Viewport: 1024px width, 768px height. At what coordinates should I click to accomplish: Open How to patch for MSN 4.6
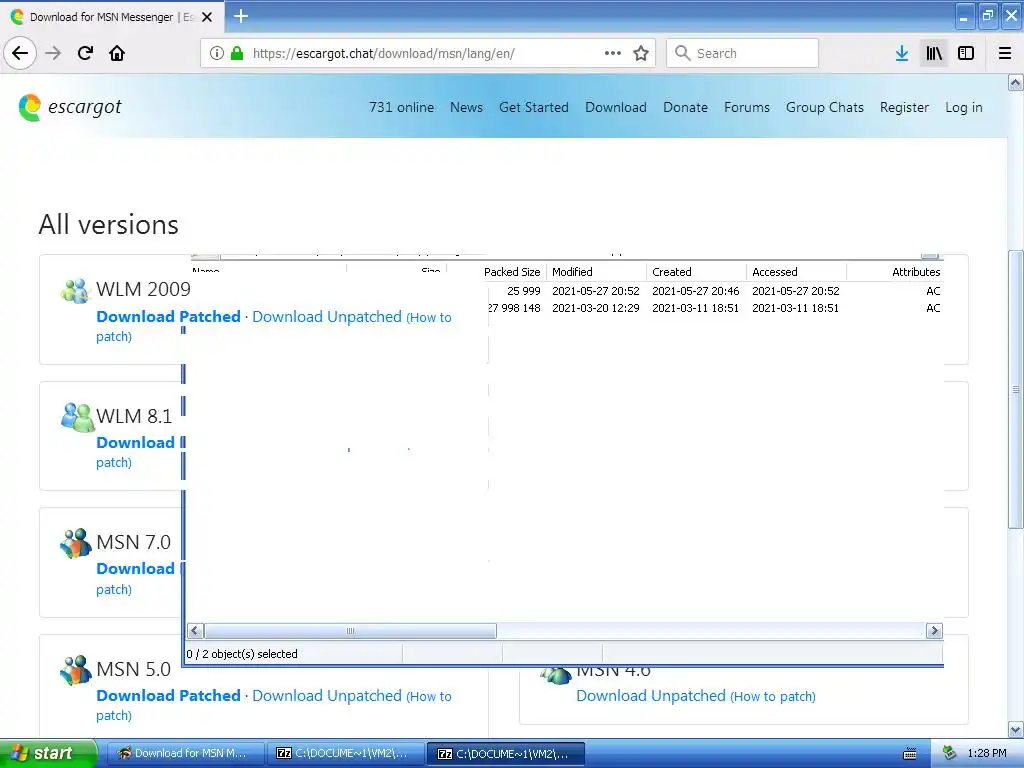point(773,697)
